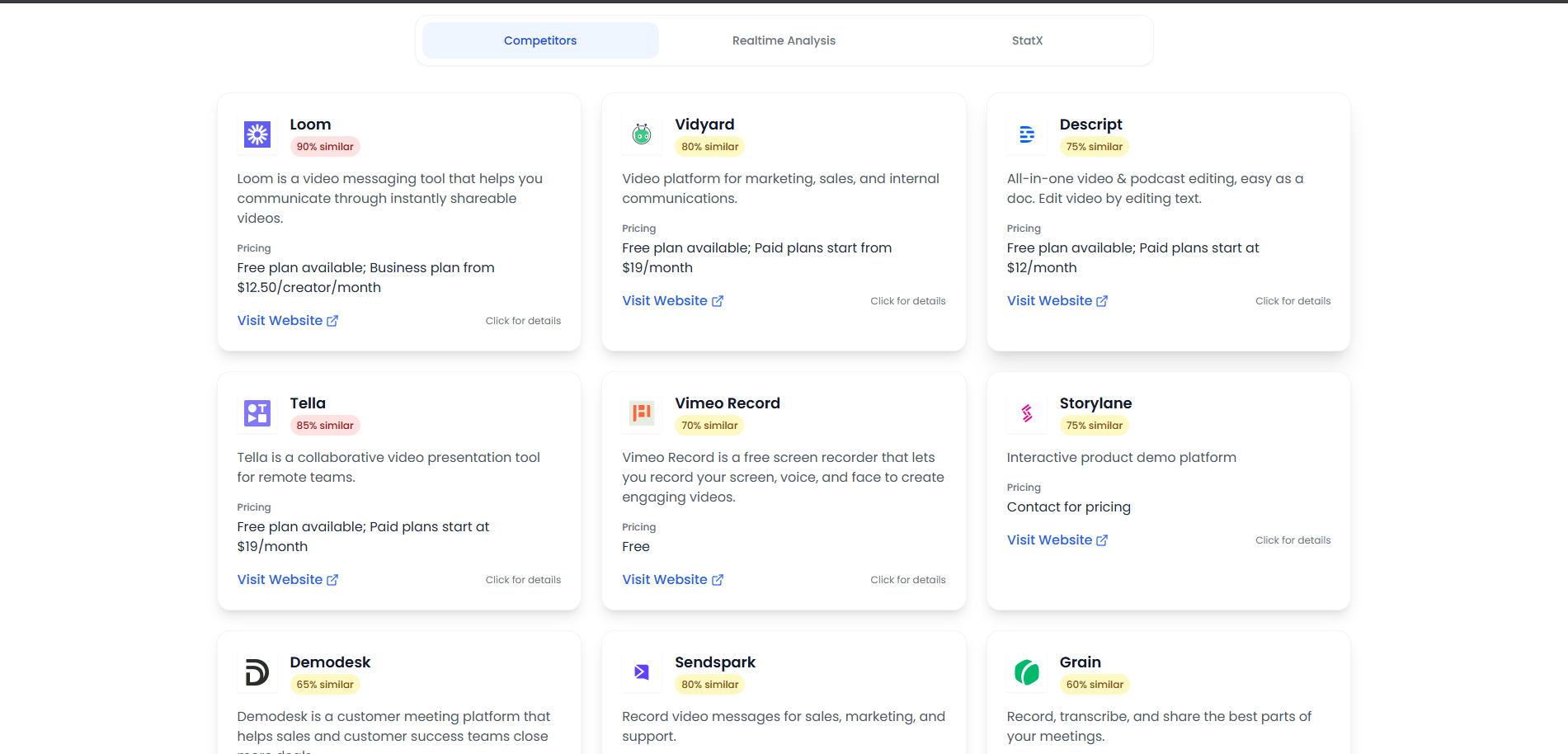This screenshot has height=754, width=1568.
Task: Expand Loom card with Click for details
Action: click(523, 321)
